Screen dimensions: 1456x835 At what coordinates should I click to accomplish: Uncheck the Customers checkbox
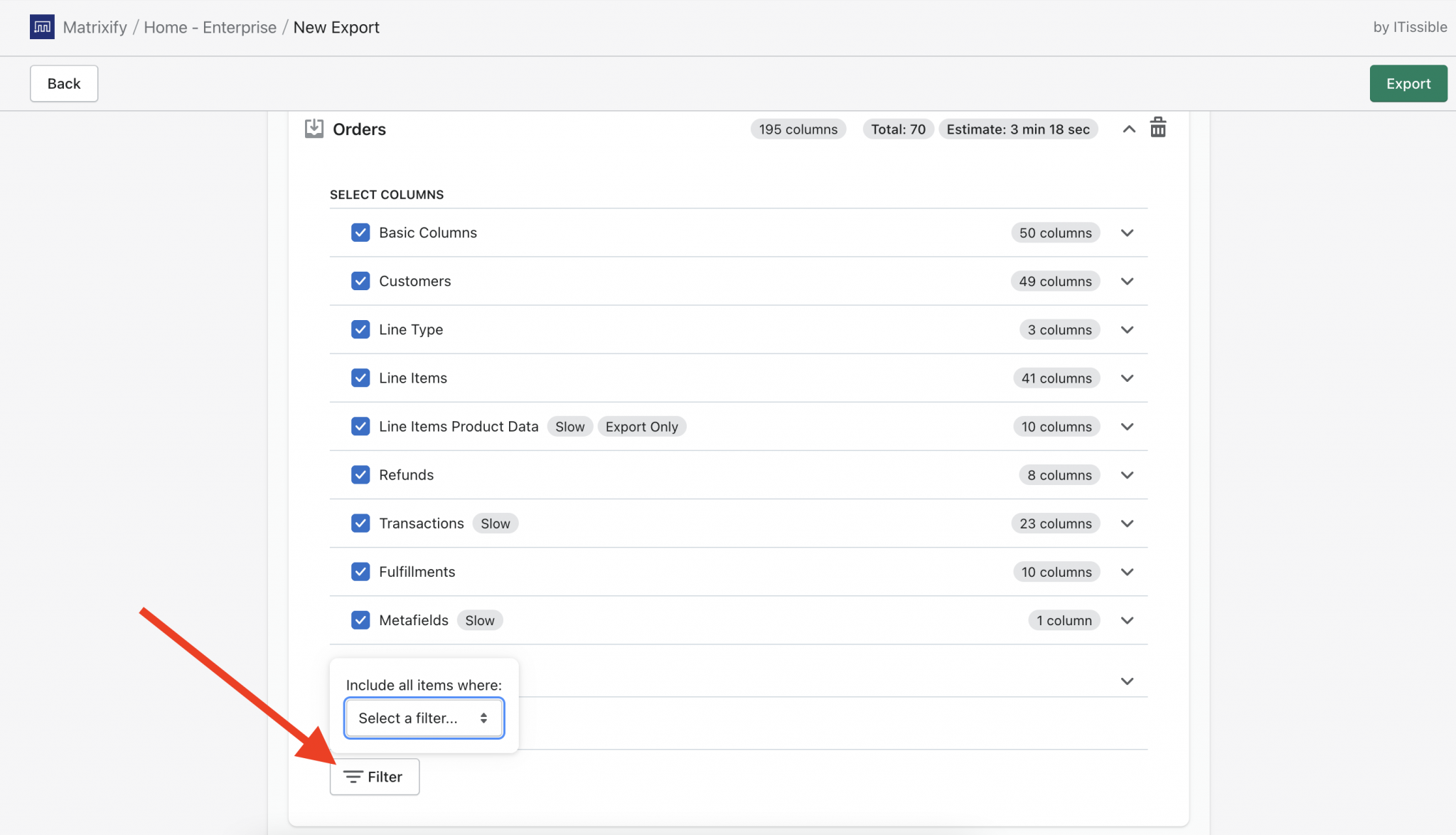pos(360,280)
